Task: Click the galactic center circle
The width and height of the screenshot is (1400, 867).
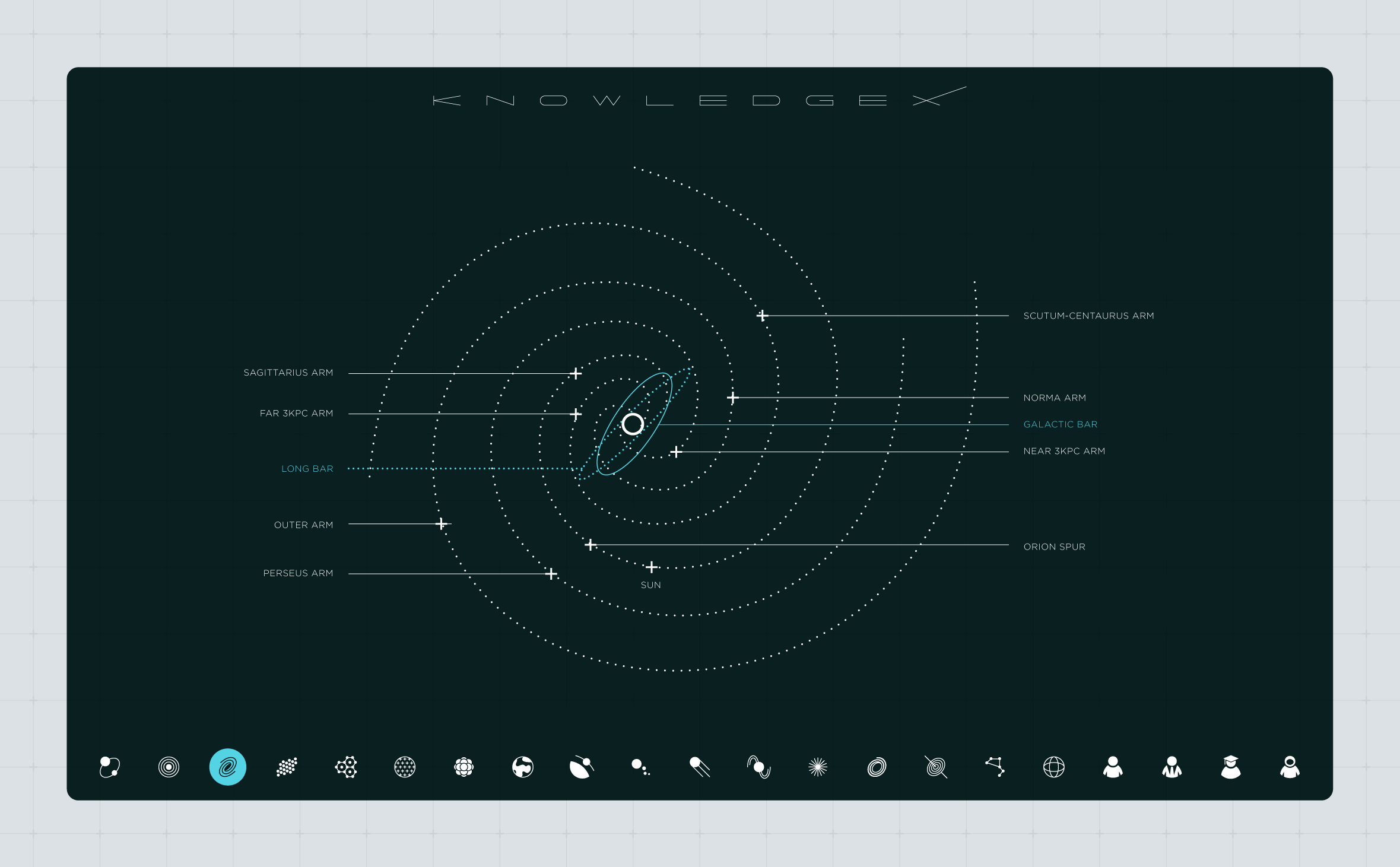Action: click(x=633, y=424)
